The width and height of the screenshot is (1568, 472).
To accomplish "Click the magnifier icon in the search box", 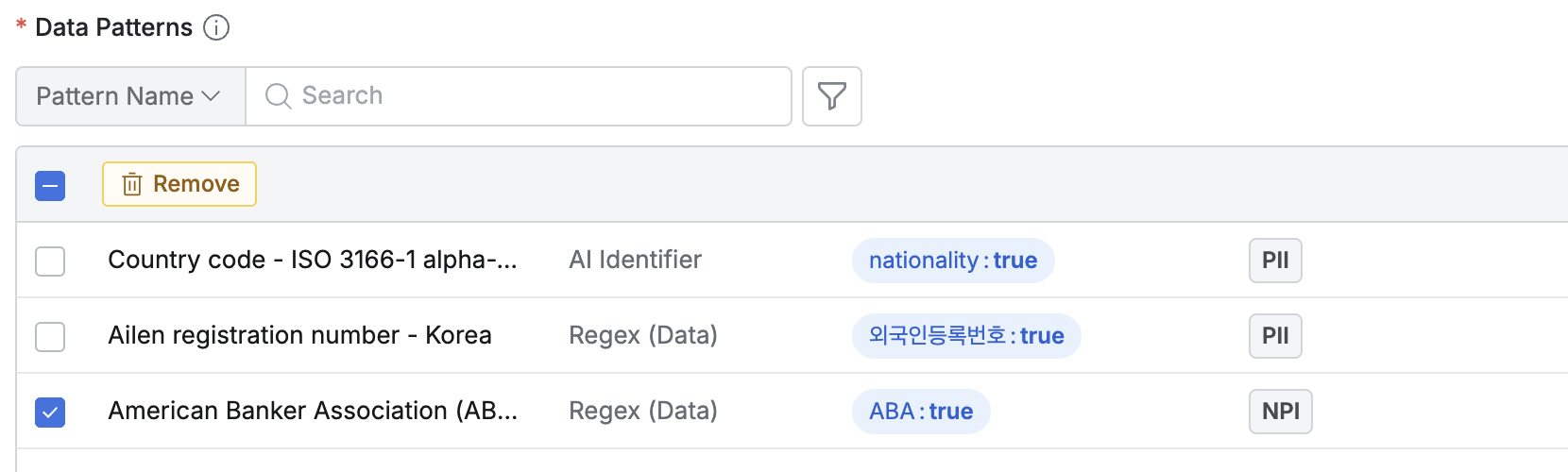I will pos(278,96).
